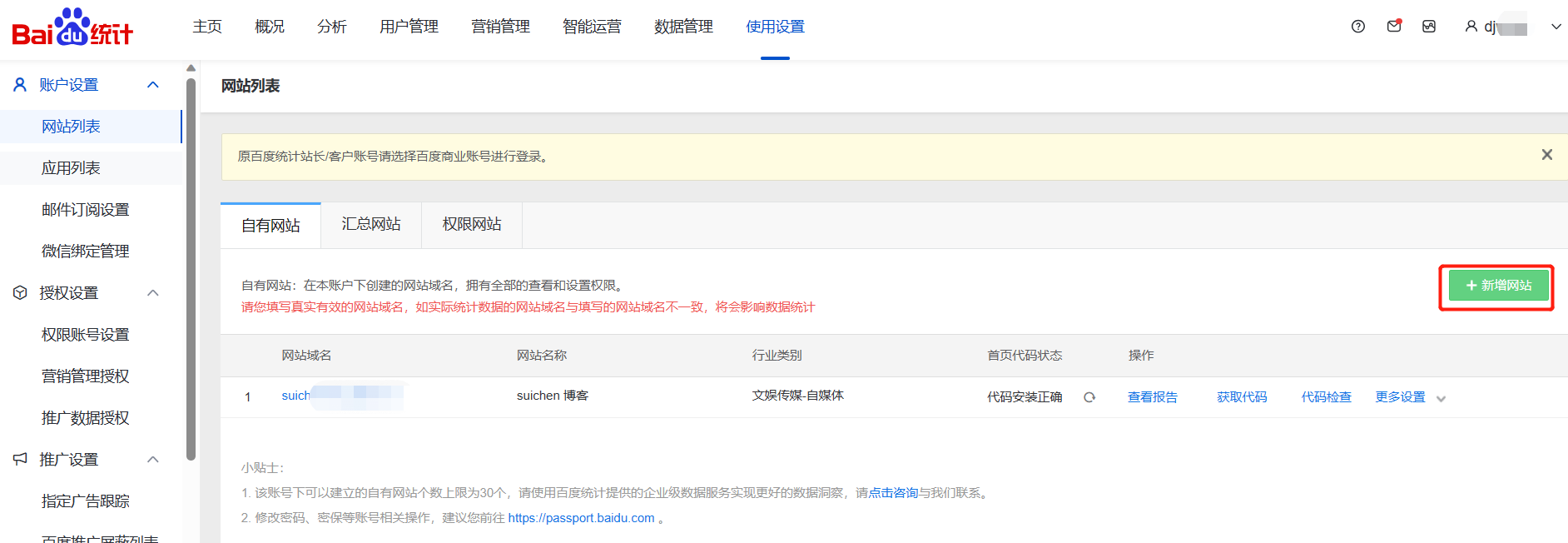Click the 点击咨询 link in tips
This screenshot has width=1568, height=543.
click(893, 493)
